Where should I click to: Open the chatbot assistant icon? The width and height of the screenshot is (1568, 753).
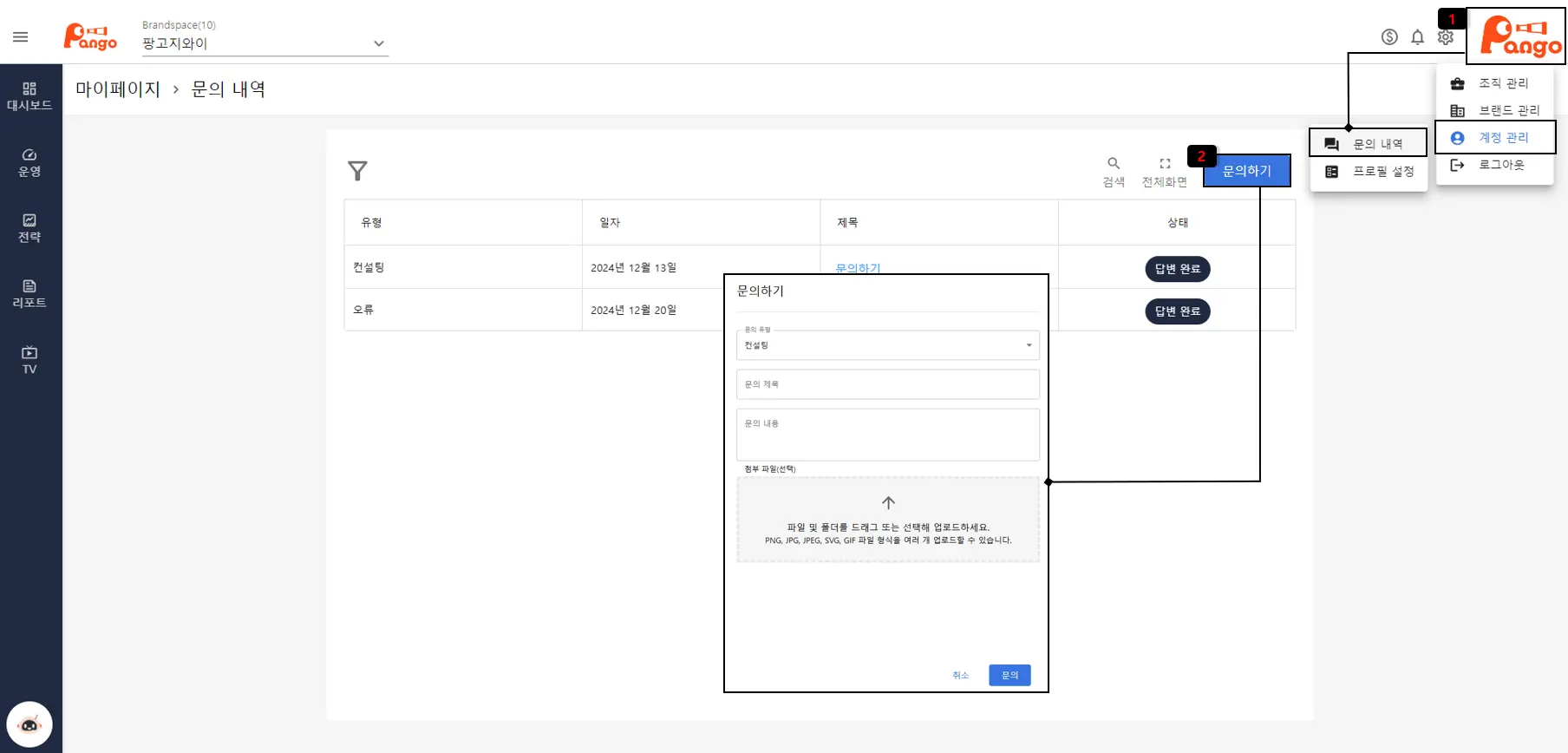coord(29,724)
